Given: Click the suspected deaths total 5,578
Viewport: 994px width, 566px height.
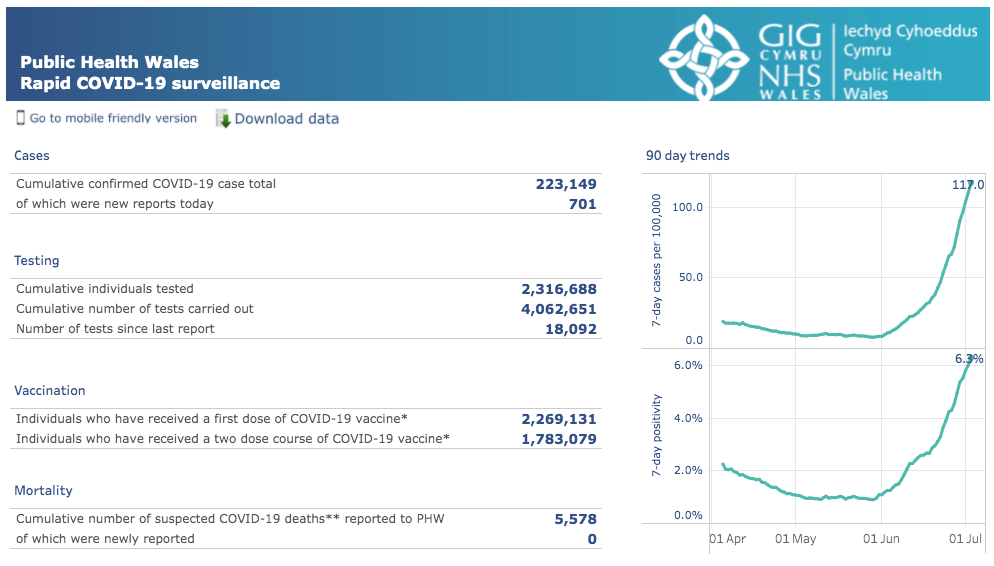Looking at the screenshot, I should 576,519.
